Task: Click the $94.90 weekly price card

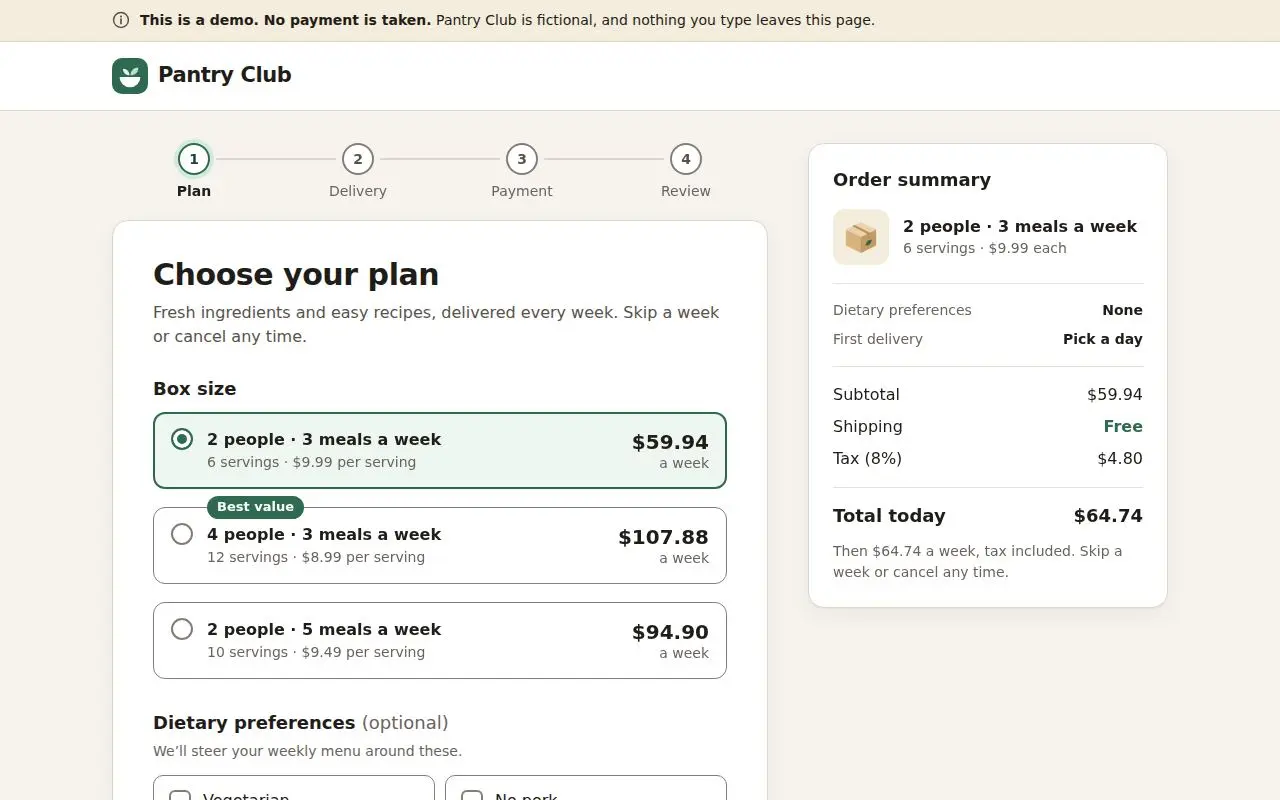Action: coord(440,640)
